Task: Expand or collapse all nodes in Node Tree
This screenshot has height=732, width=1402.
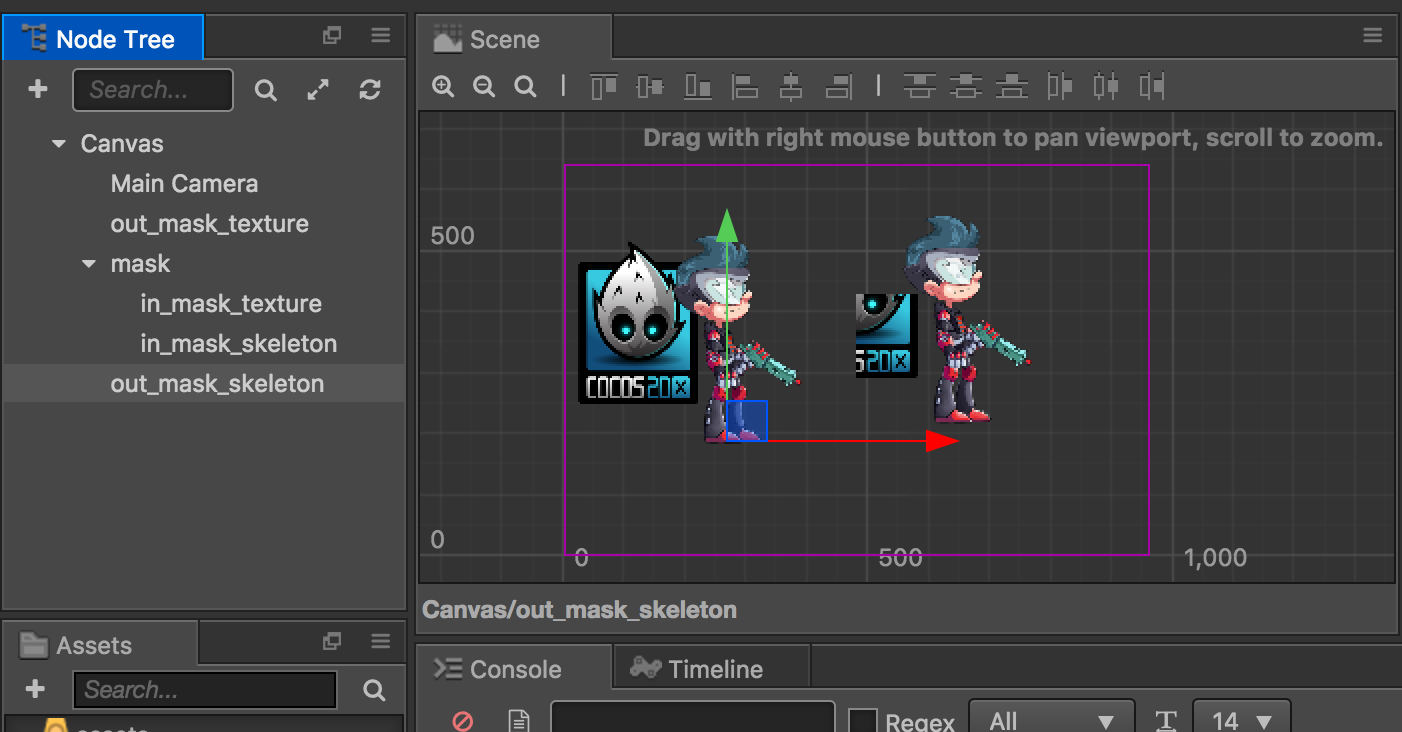Action: 318,90
